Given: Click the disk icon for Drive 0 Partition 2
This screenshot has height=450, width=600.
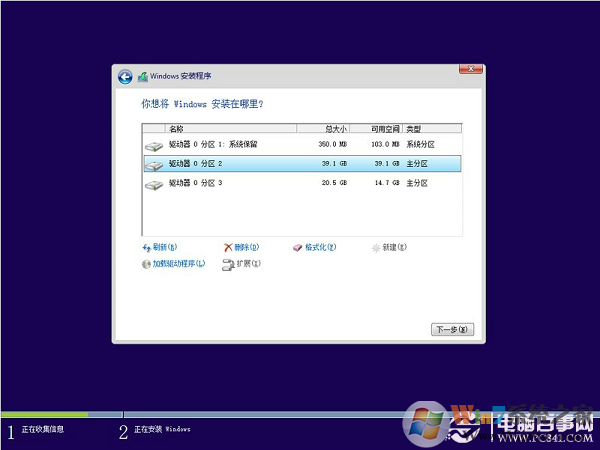Looking at the screenshot, I should point(153,164).
